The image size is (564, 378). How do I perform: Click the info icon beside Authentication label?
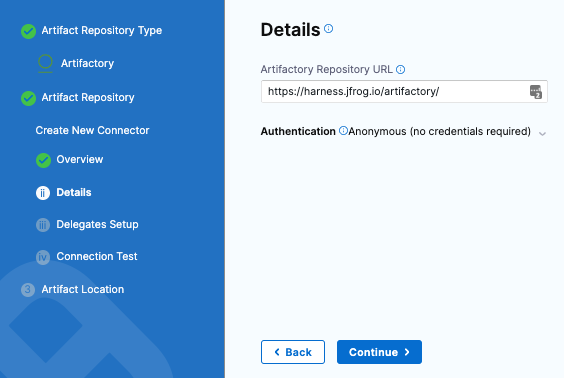pyautogui.click(x=343, y=131)
